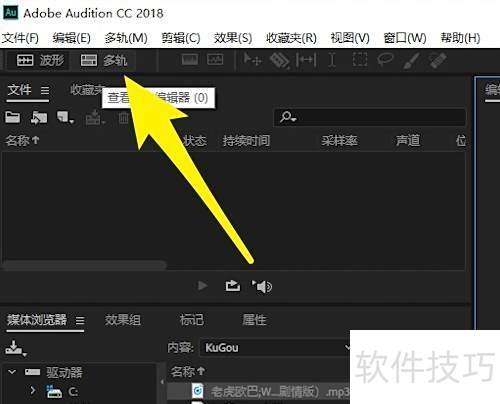Expand the C: drive node
500x404 pixels.
click(33, 390)
